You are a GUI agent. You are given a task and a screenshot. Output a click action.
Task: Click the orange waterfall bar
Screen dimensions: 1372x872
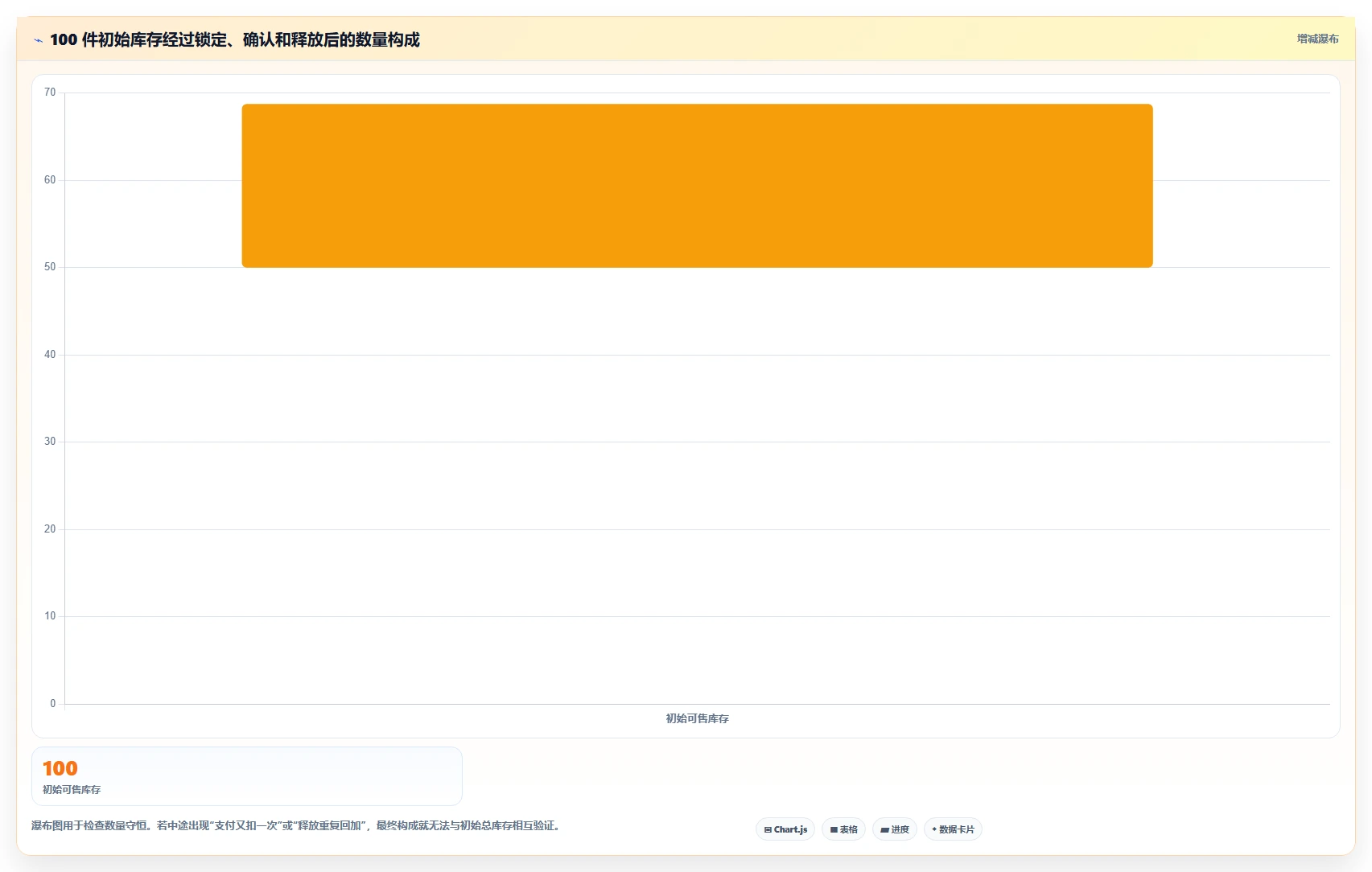click(697, 186)
